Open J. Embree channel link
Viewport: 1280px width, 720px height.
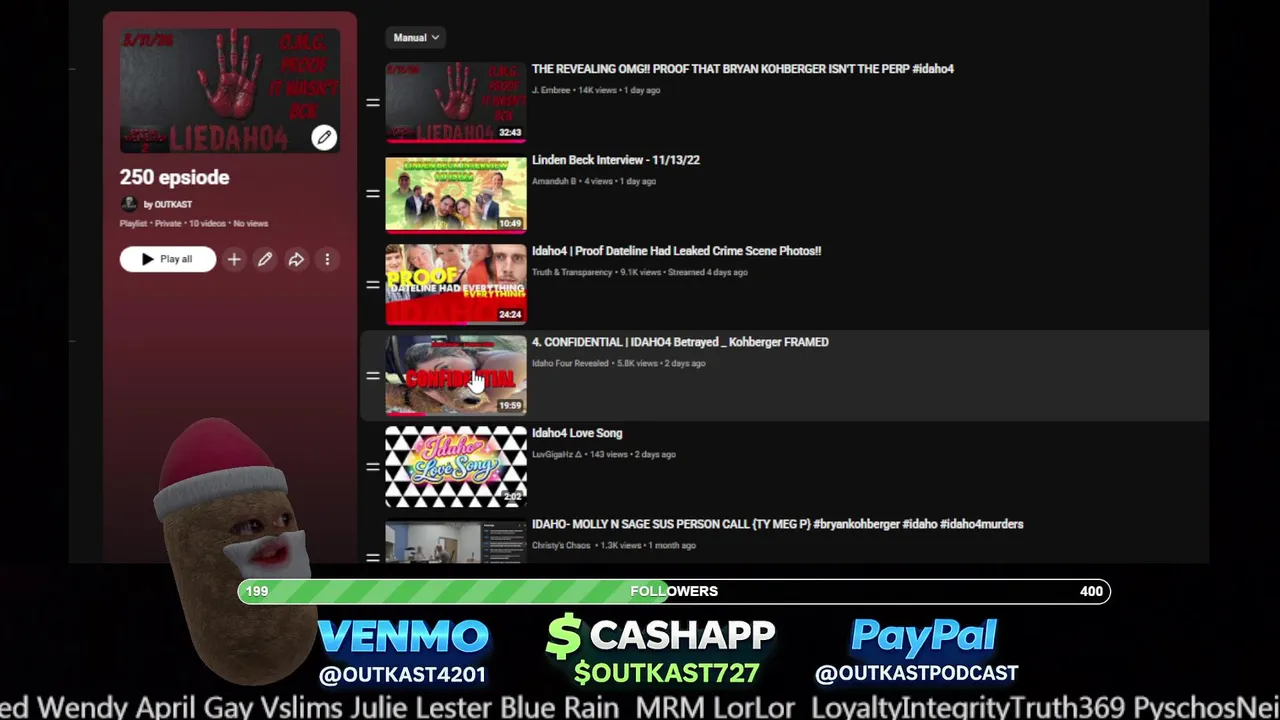pos(551,90)
